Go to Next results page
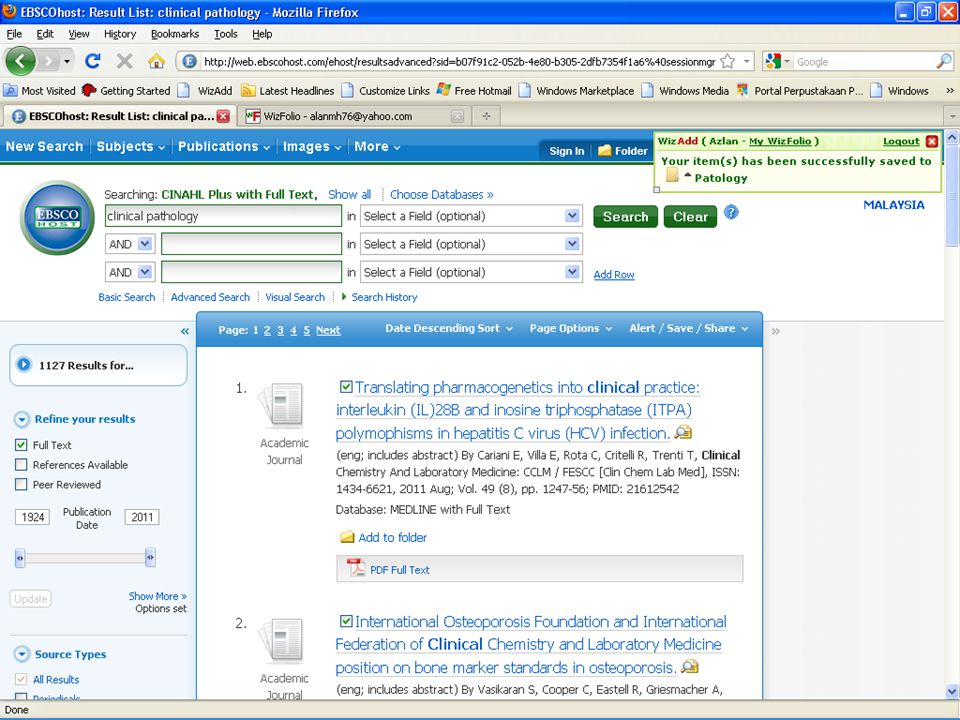Screen dimensions: 960x720 click(x=328, y=330)
